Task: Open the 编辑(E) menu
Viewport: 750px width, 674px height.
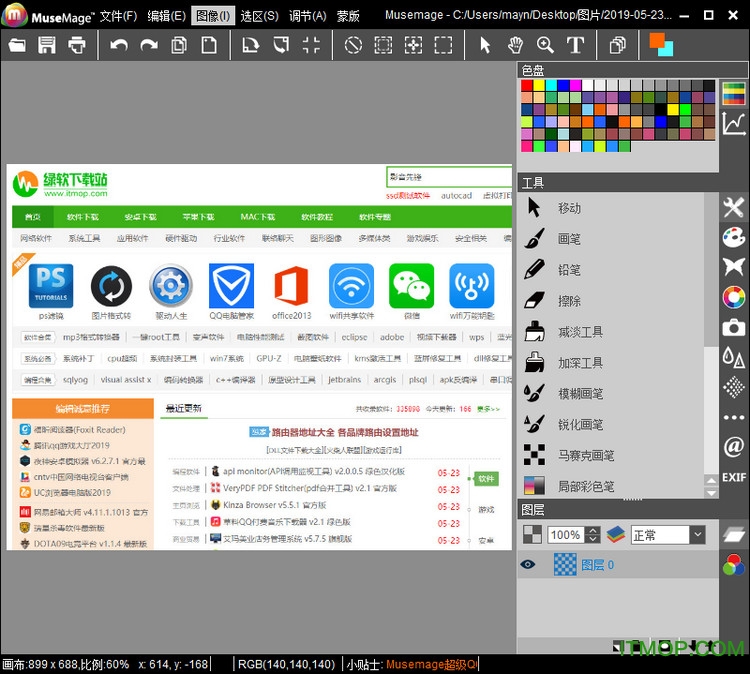Action: pyautogui.click(x=166, y=16)
